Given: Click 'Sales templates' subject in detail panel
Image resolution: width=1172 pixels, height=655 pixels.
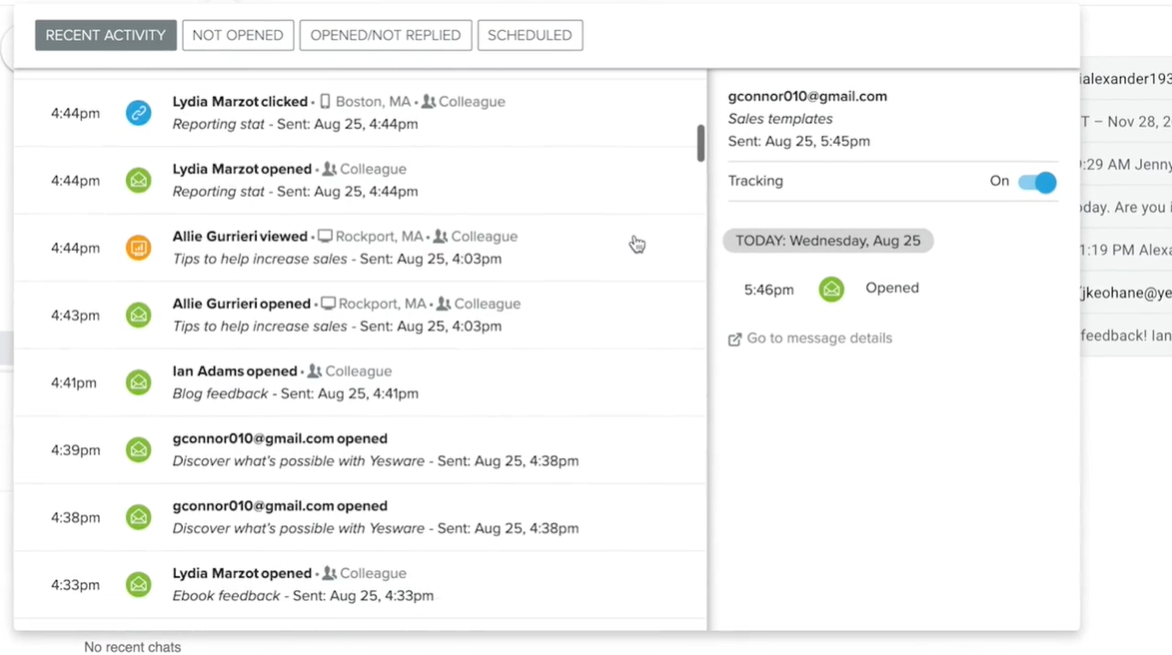Looking at the screenshot, I should 780,119.
